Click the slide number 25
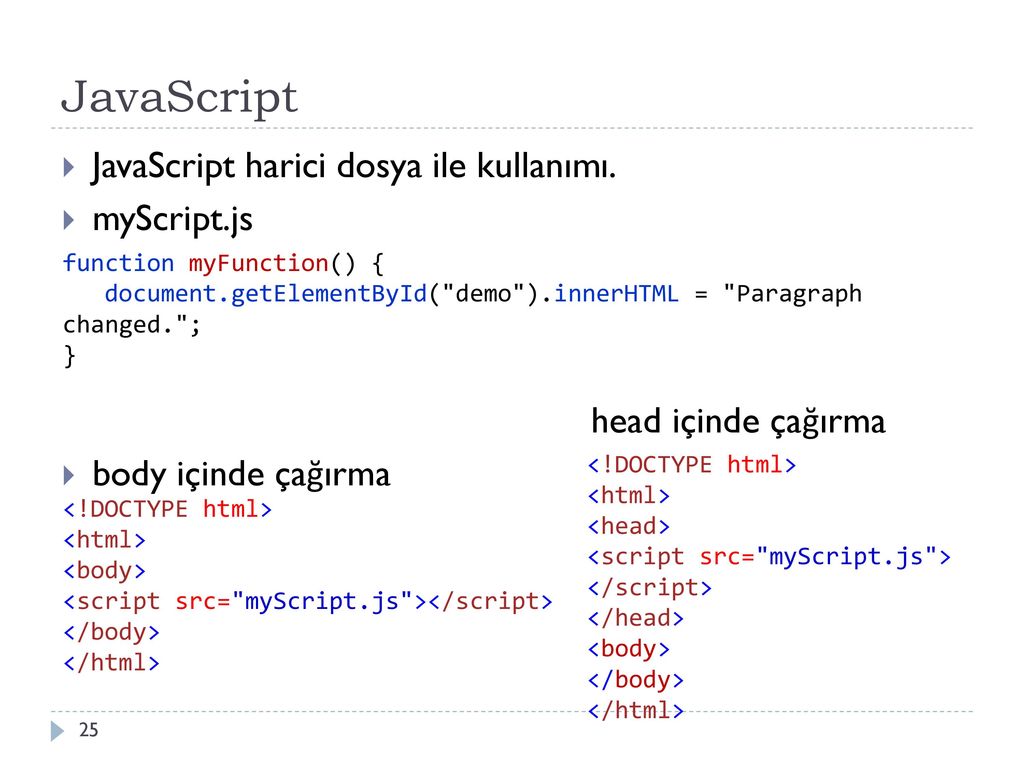The width and height of the screenshot is (1024, 768). 88,730
